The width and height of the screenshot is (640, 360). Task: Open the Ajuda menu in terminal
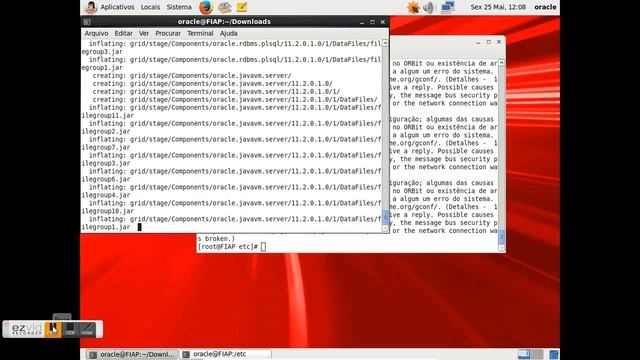tap(229, 33)
